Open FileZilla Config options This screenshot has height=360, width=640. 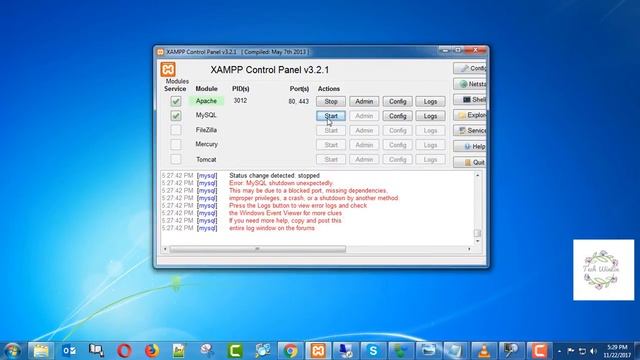tap(398, 131)
